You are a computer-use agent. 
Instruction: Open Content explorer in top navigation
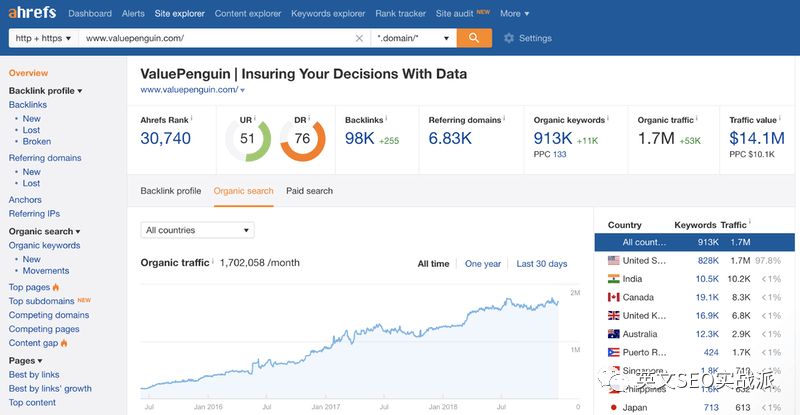[248, 14]
